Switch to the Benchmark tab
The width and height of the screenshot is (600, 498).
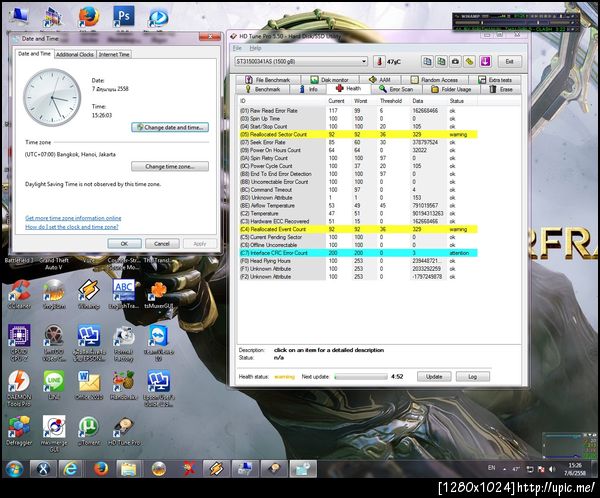[263, 89]
